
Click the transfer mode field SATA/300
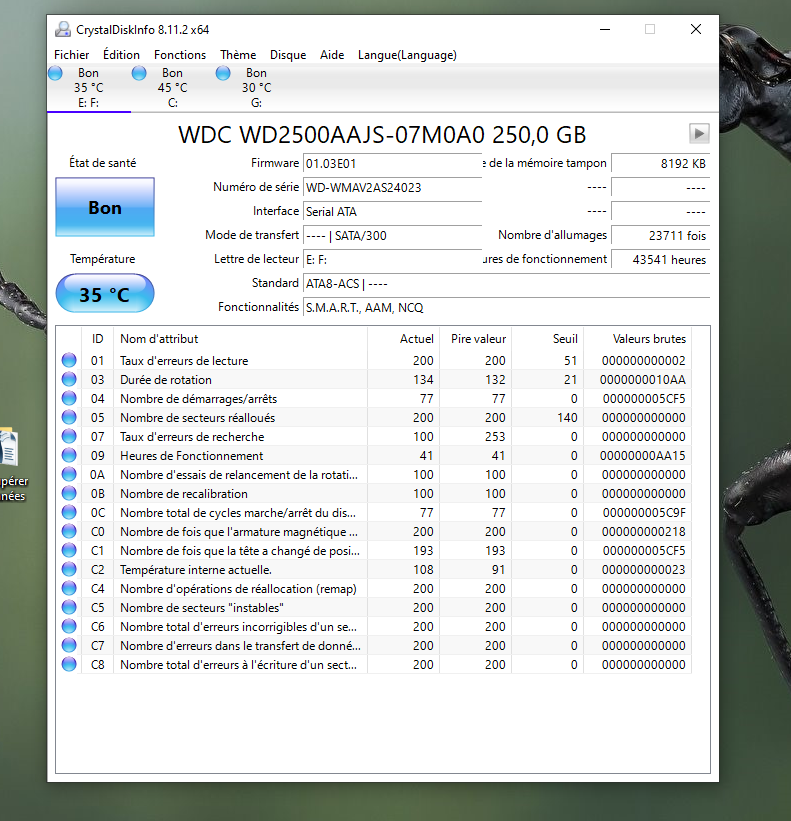pos(392,236)
